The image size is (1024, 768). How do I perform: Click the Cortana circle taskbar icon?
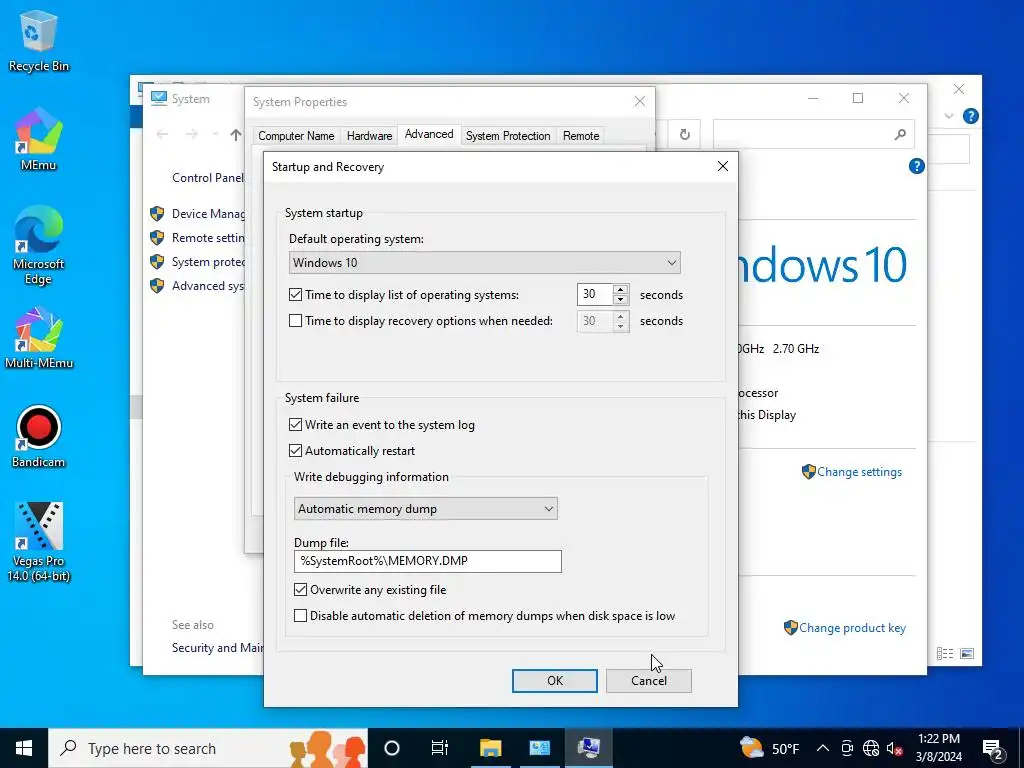click(392, 748)
